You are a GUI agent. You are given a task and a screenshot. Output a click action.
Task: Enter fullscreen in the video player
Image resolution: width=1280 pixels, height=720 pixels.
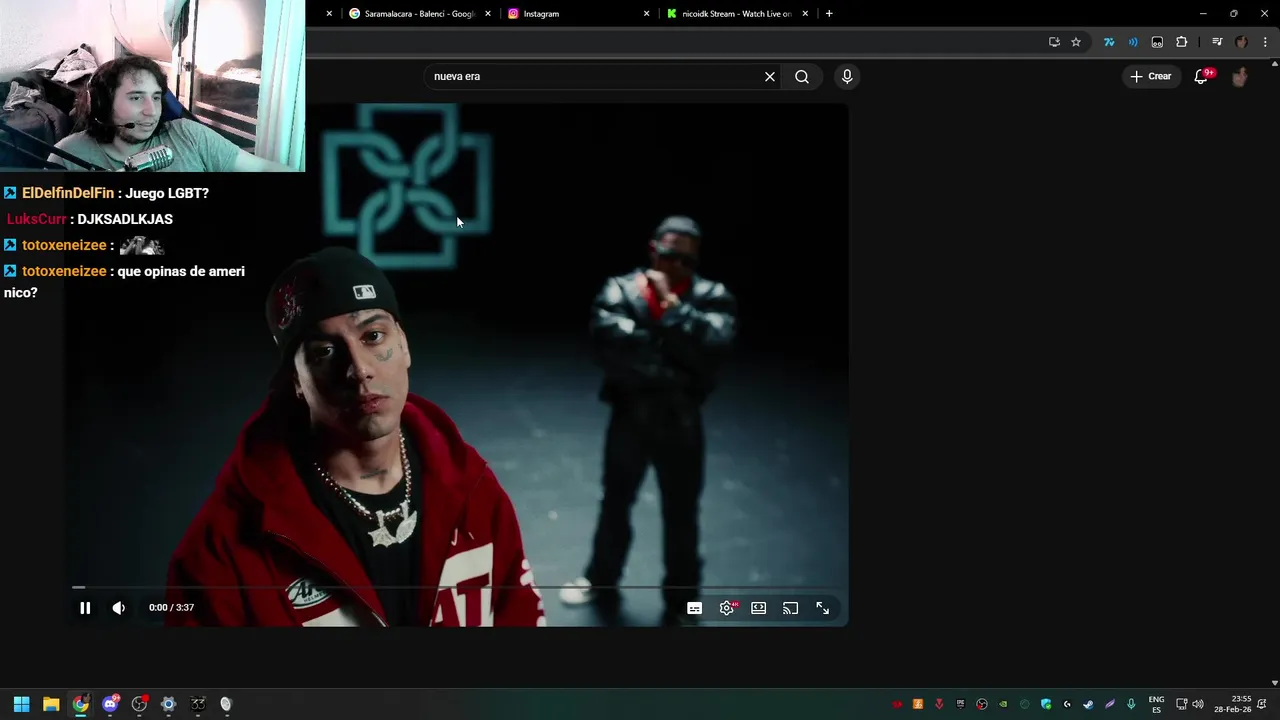(822, 608)
